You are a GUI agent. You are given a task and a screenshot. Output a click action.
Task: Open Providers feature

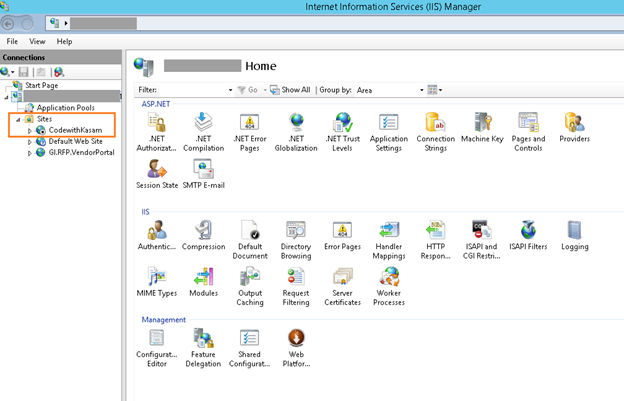click(574, 128)
